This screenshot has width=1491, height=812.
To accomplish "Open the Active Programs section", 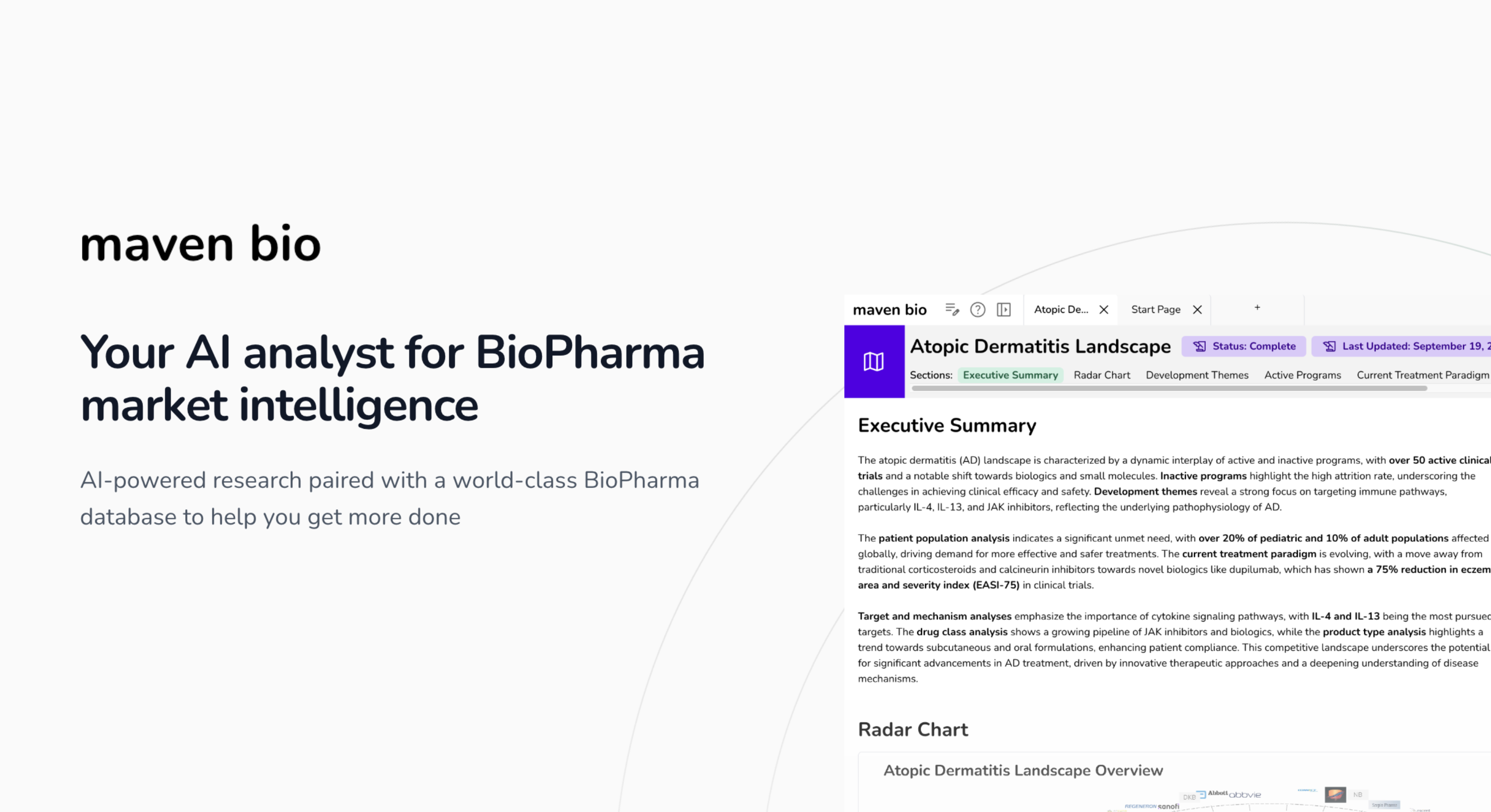I will 1302,375.
